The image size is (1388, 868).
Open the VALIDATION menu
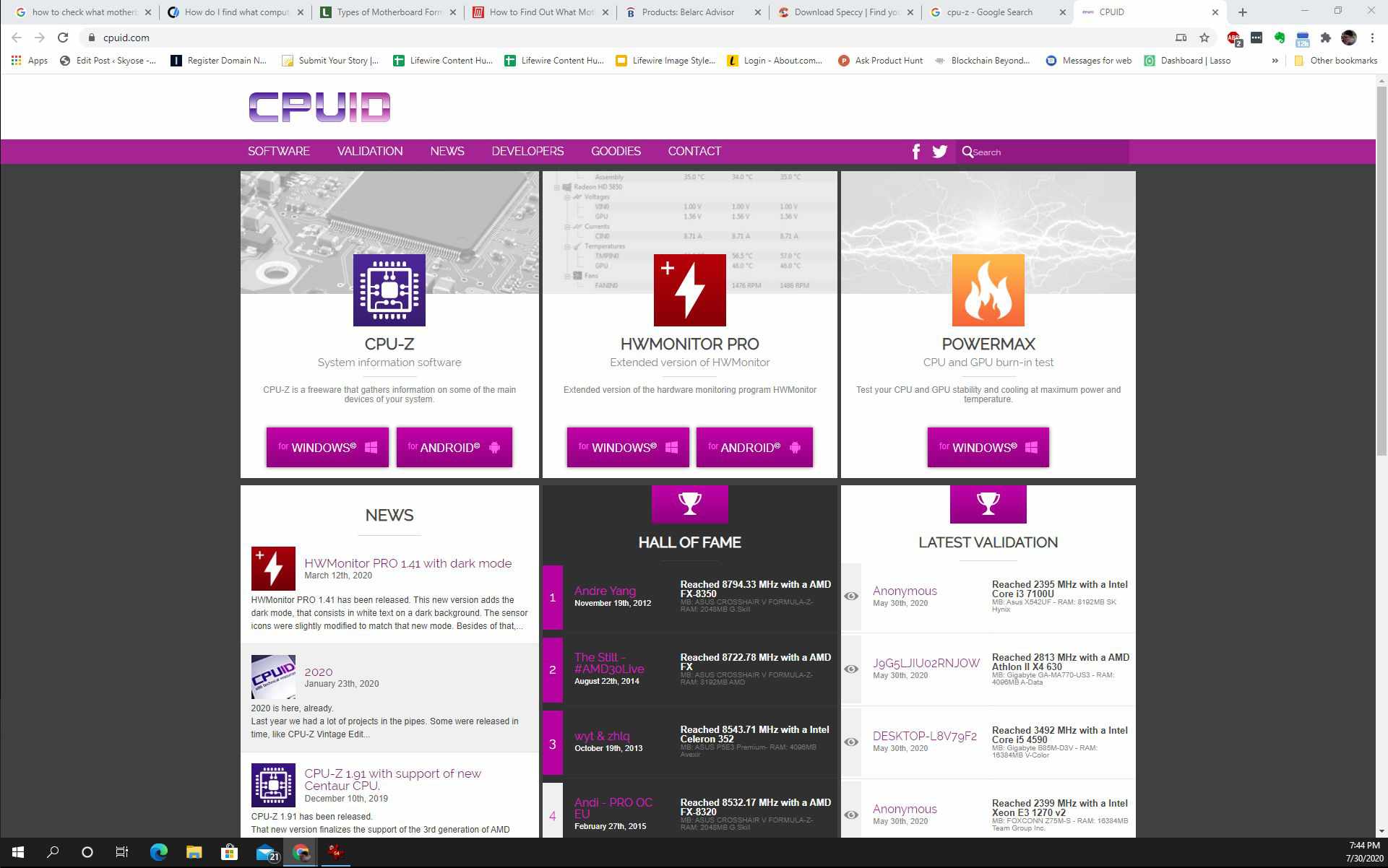coord(370,151)
